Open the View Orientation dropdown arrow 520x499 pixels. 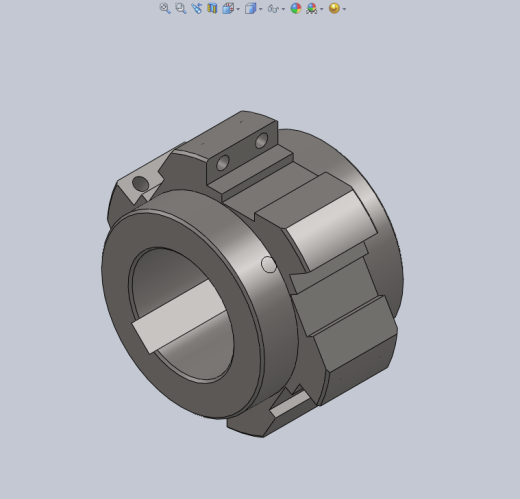click(x=238, y=9)
